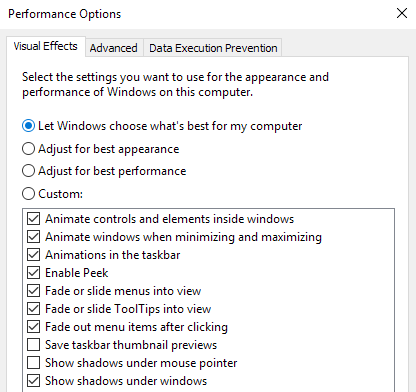Close the Performance Options dialog
The width and height of the screenshot is (416, 392).
point(402,13)
